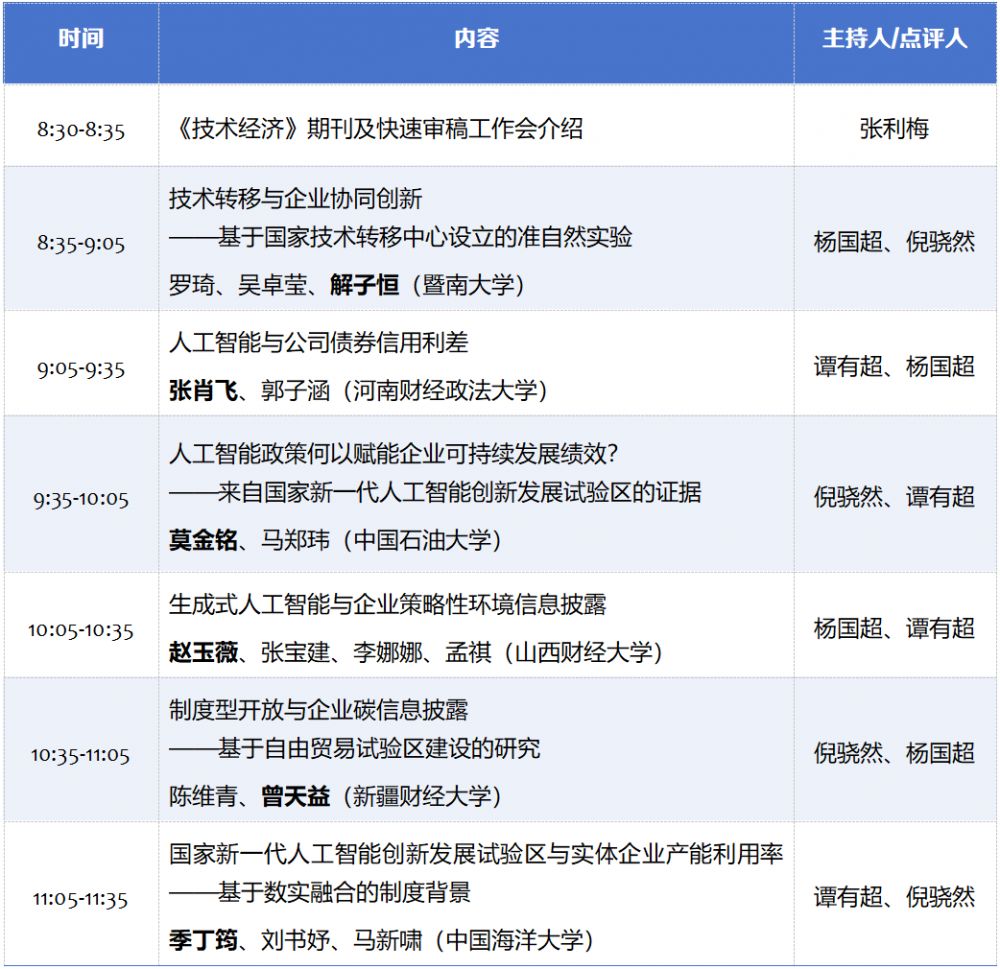Click authors line 张肖飞、郭子涵（河南财经政法大学）
Screen dimensions: 1000x969
tap(359, 390)
